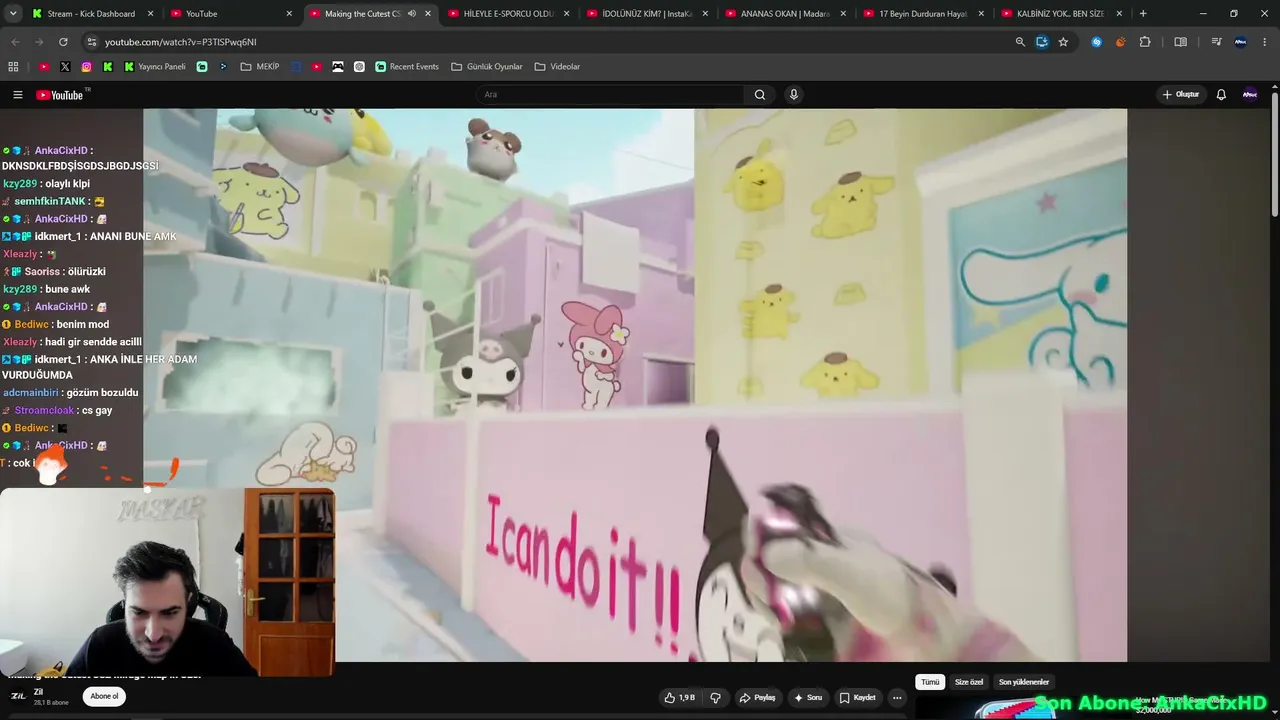Bookmark this page with the star icon
Screen dimensions: 1280x720
(x=1063, y=42)
